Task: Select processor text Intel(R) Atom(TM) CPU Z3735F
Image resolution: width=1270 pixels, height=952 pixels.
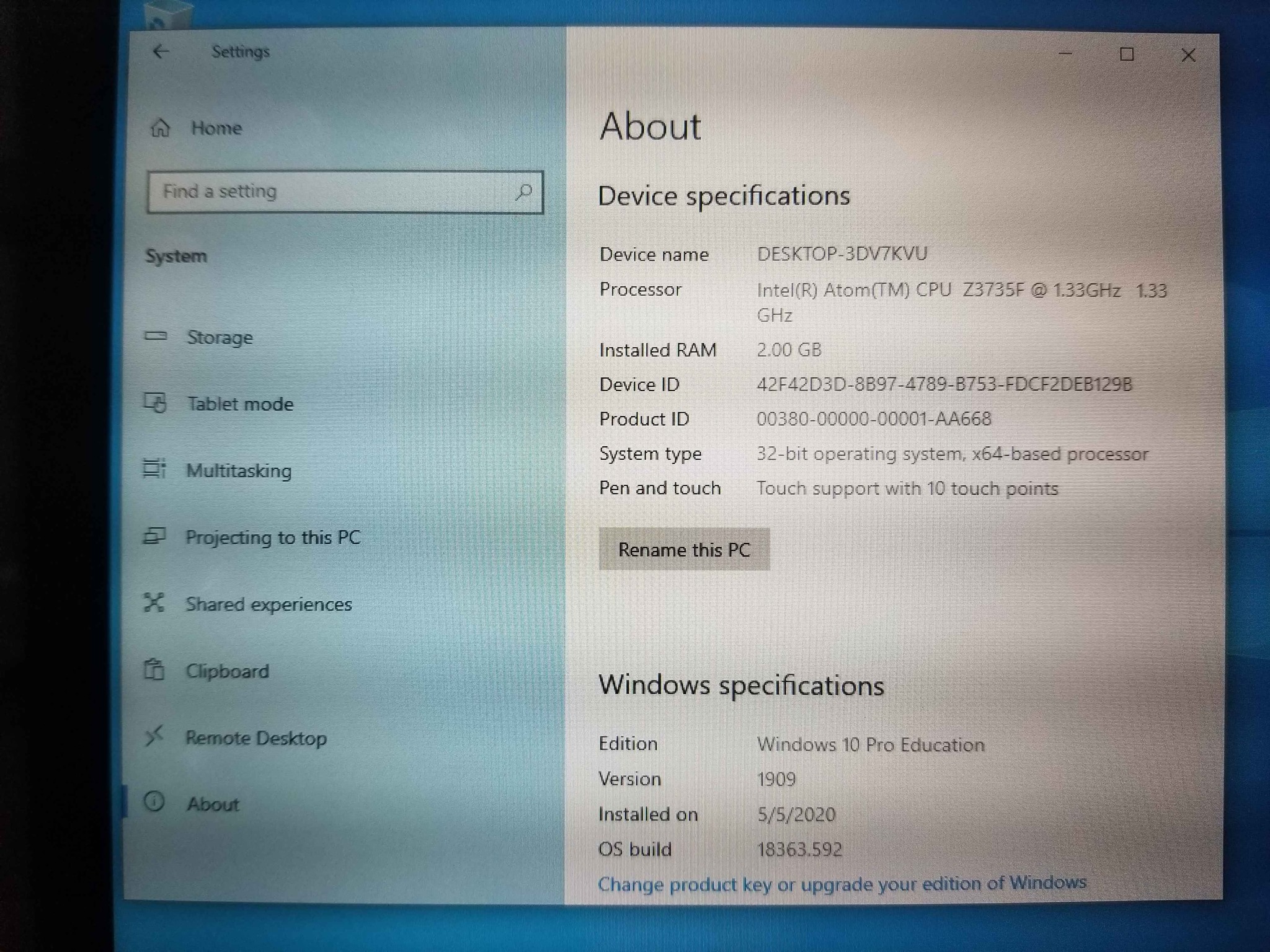Action: pyautogui.click(x=889, y=290)
